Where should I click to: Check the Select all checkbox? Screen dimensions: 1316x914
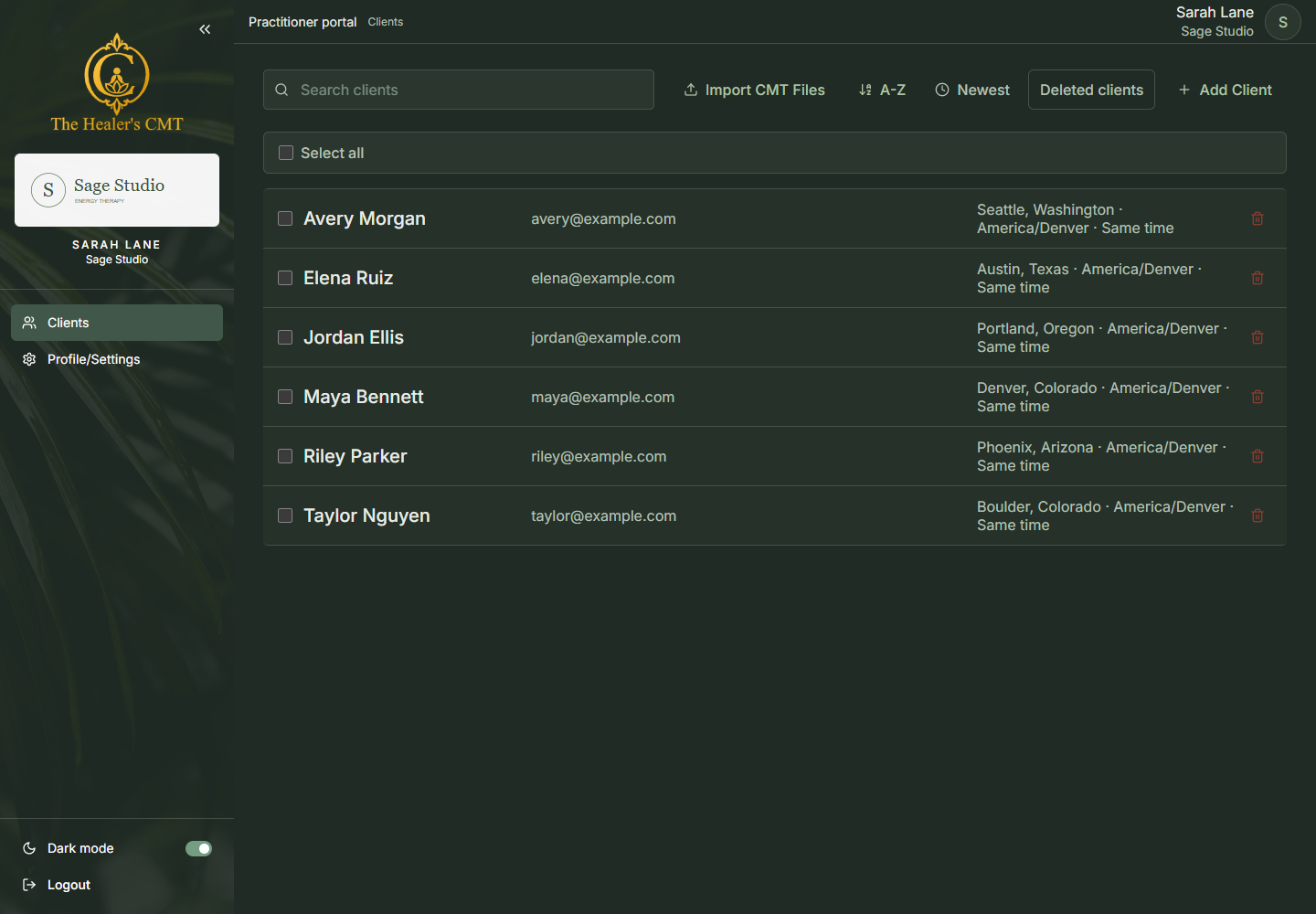click(x=286, y=153)
